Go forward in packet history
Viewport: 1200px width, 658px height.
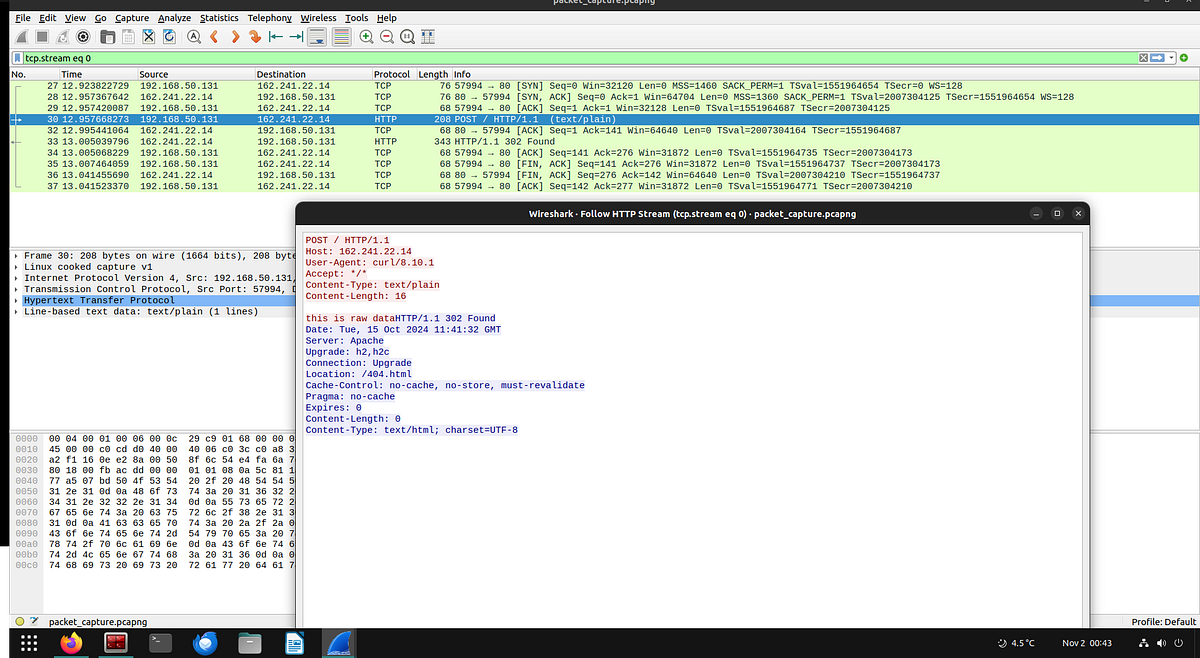tap(234, 37)
